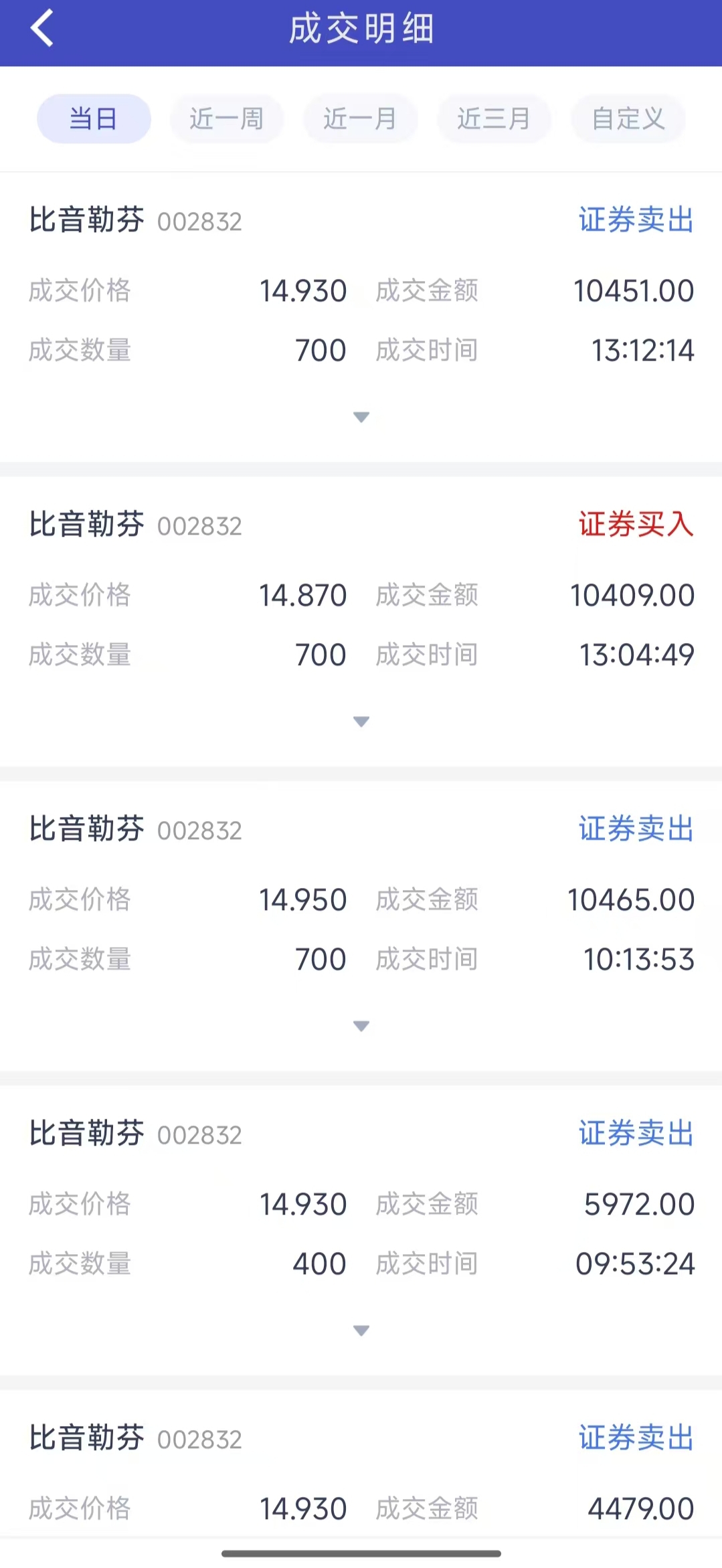Tap 证券卖出 on the 13:12:14 trade

(636, 220)
